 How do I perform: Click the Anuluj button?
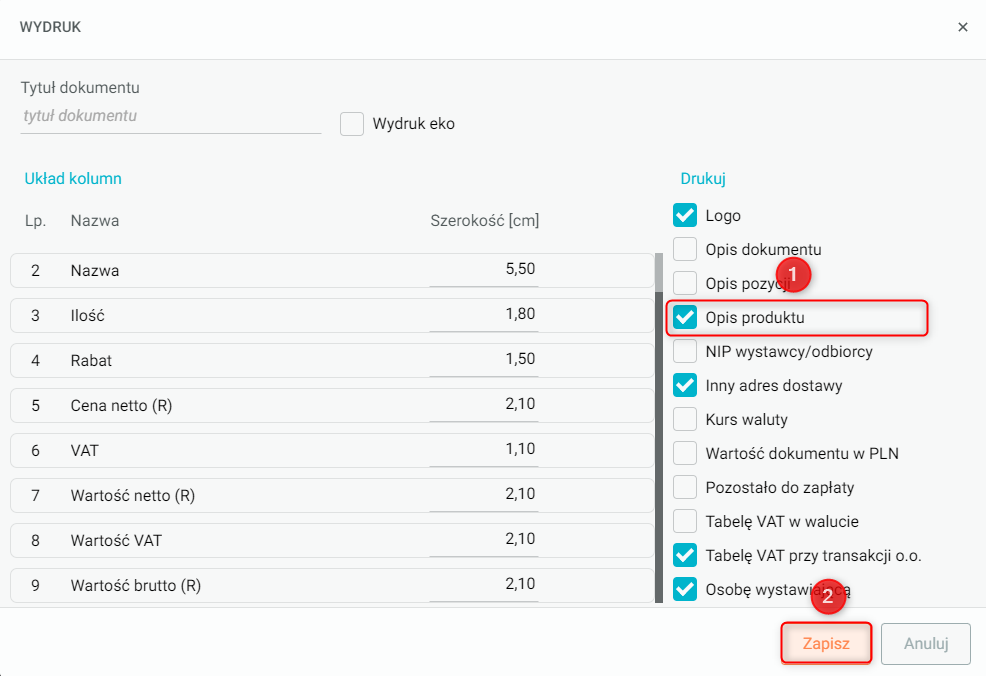(925, 644)
